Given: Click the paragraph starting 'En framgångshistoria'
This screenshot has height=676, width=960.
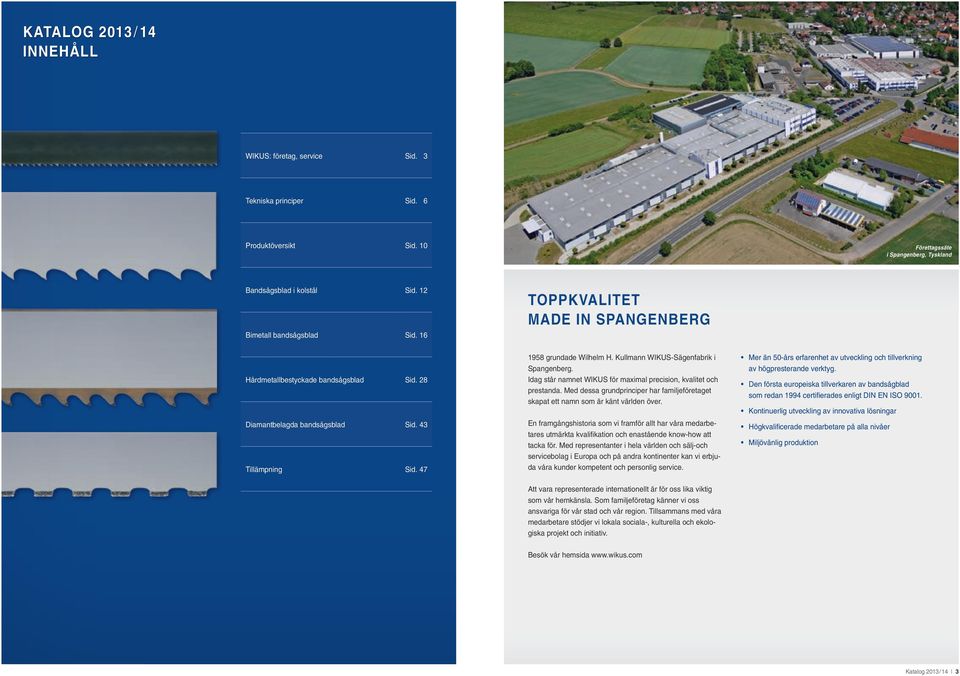Looking at the screenshot, I should point(624,445).
